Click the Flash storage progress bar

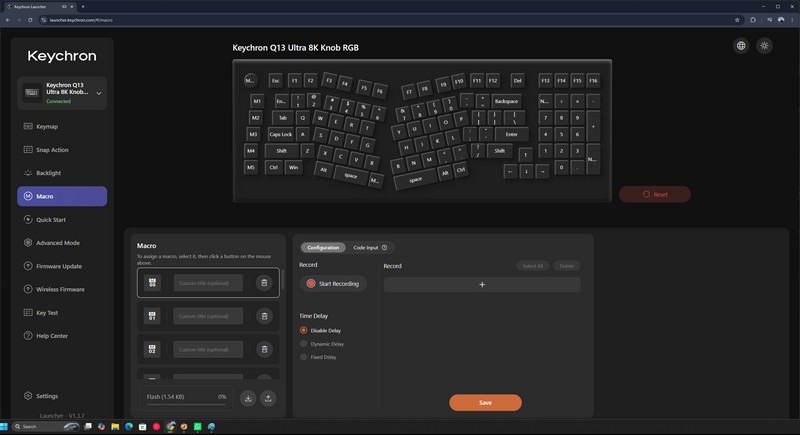click(x=186, y=404)
